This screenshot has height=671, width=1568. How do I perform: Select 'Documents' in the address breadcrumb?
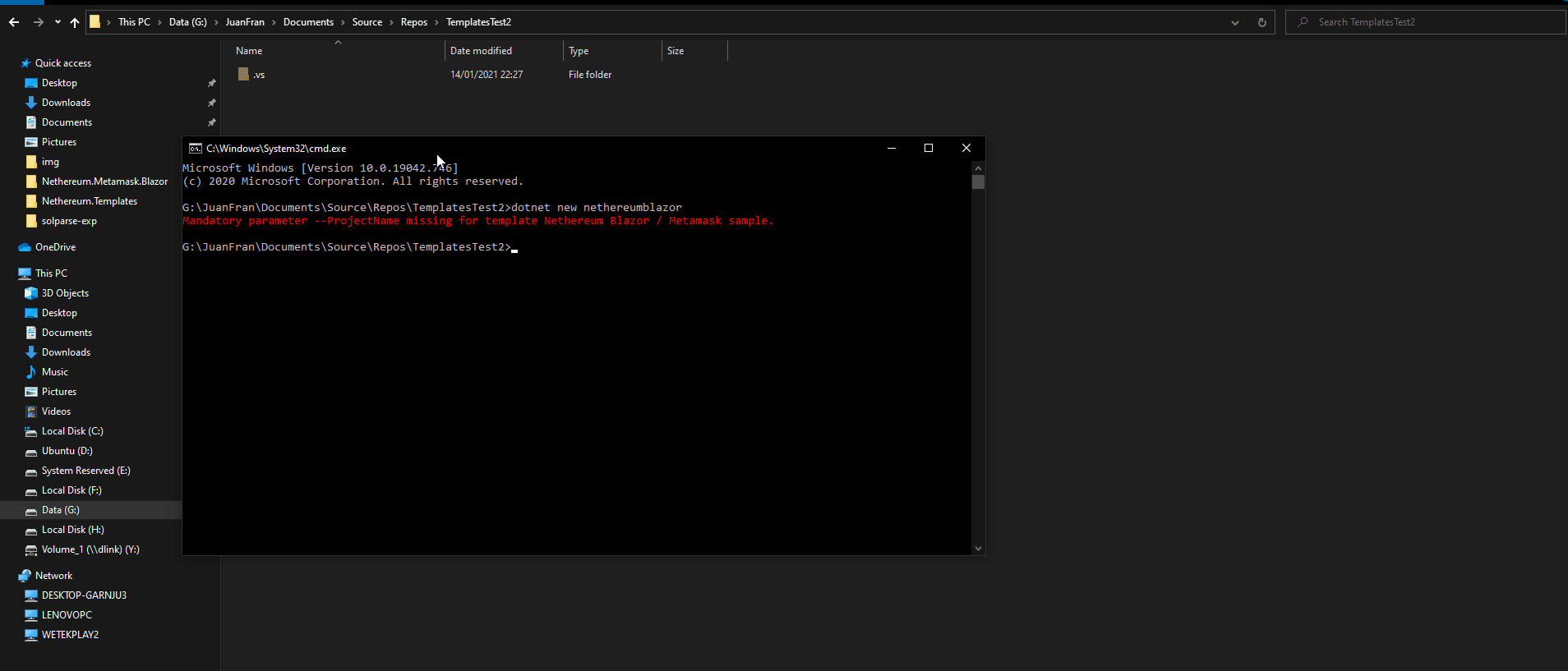308,22
